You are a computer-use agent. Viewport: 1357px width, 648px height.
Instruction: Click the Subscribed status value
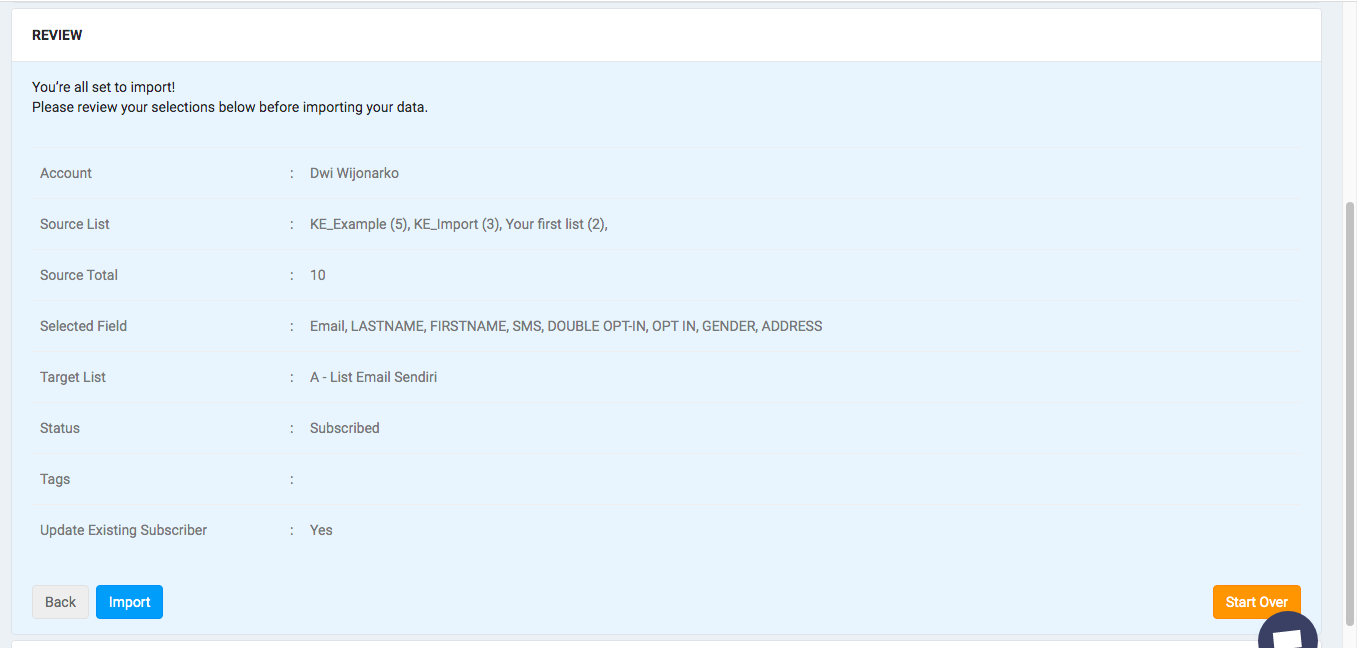point(344,428)
